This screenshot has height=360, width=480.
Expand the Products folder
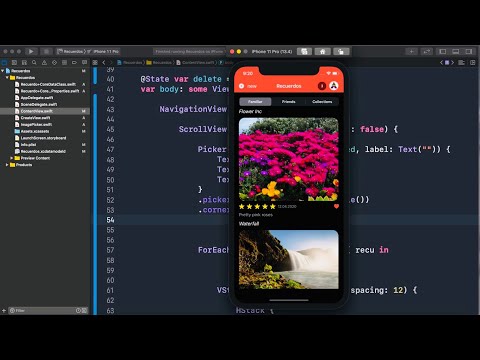(7, 165)
